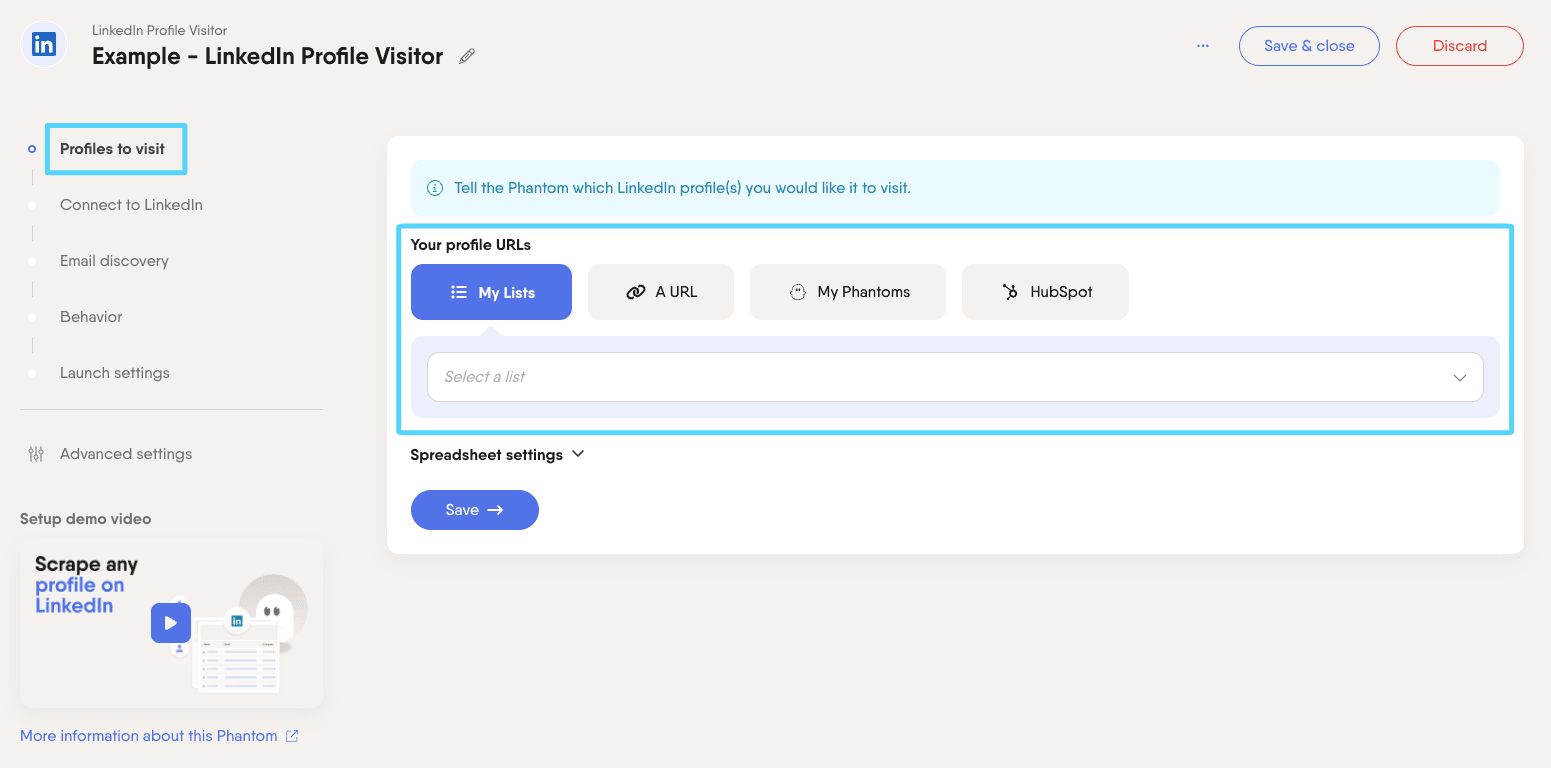This screenshot has width=1551, height=768.
Task: Select the HubSpot option
Action: [x=1045, y=292]
